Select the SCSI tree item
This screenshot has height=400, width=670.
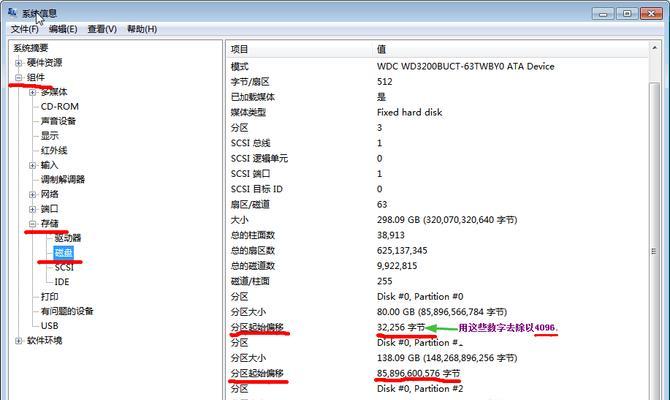point(64,268)
